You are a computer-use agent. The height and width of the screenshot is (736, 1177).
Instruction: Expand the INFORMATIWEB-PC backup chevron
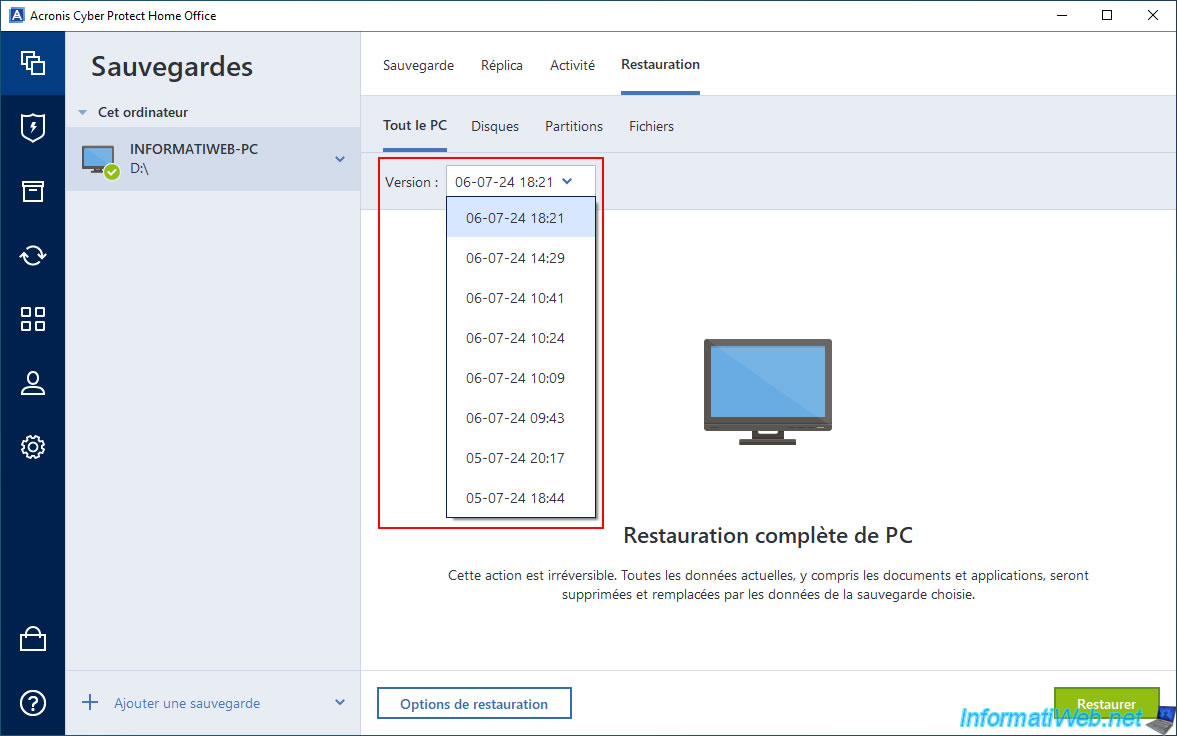(340, 159)
